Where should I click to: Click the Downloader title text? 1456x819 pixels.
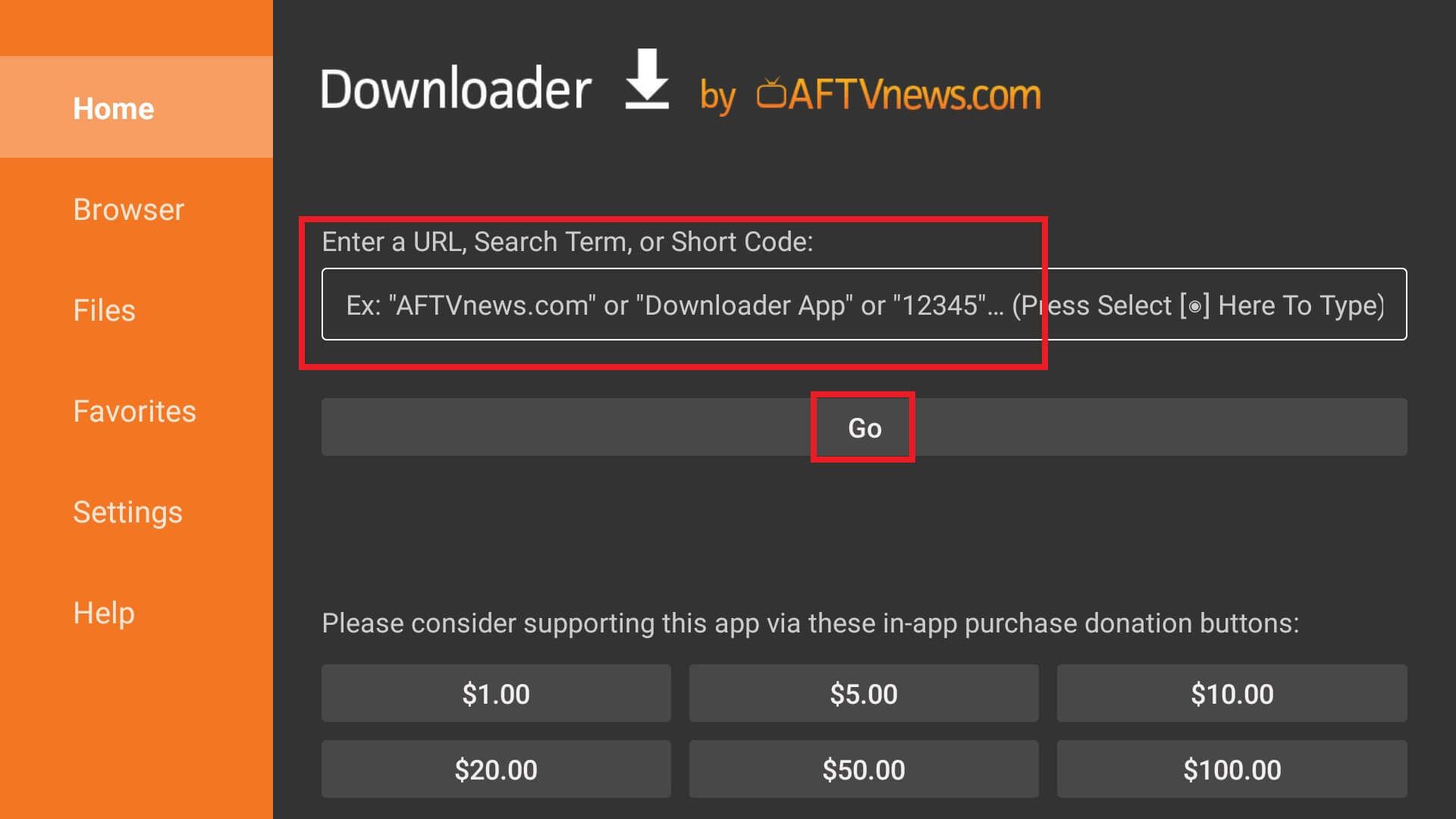point(455,89)
